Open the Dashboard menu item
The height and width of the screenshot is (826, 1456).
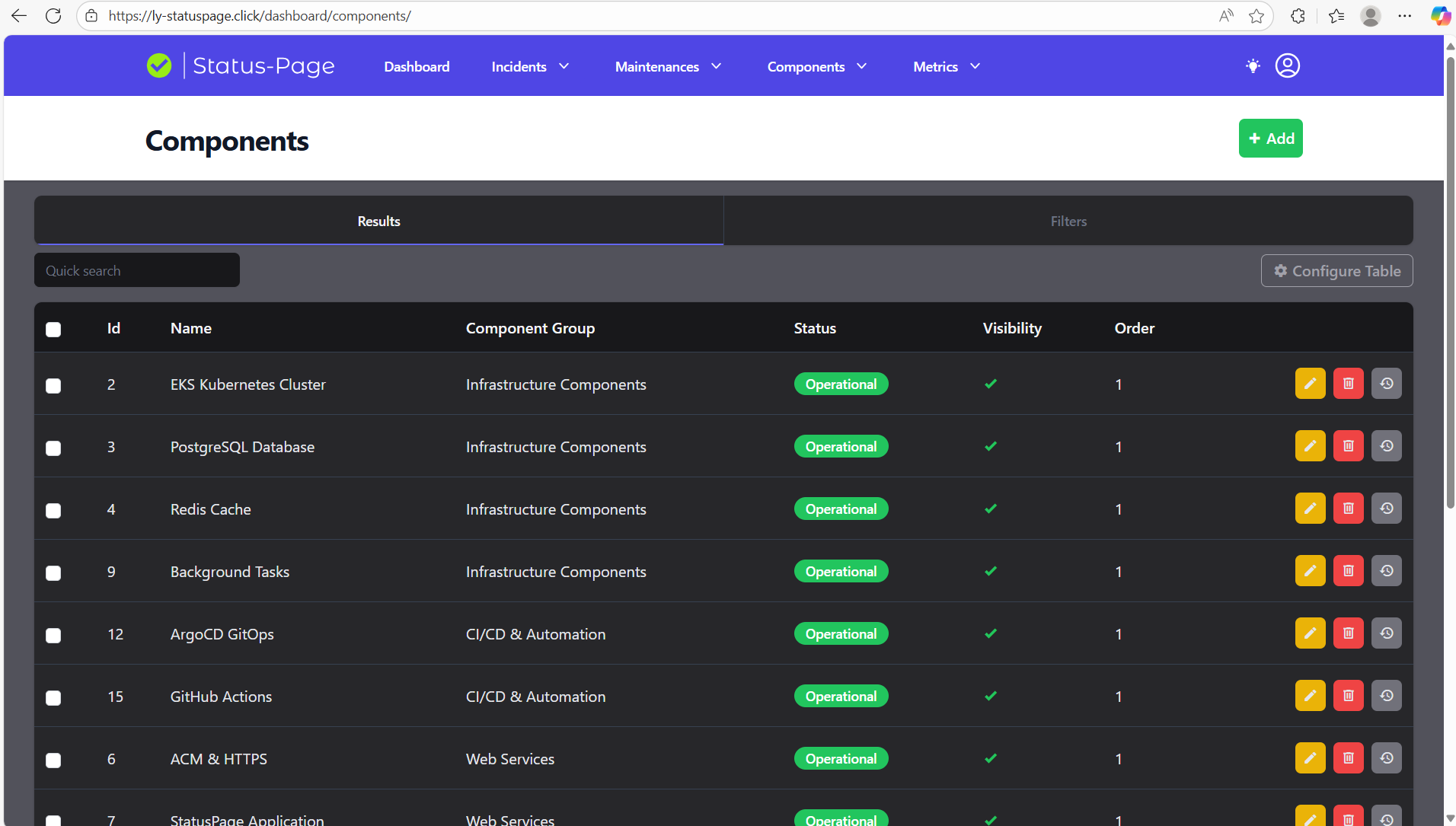point(417,66)
